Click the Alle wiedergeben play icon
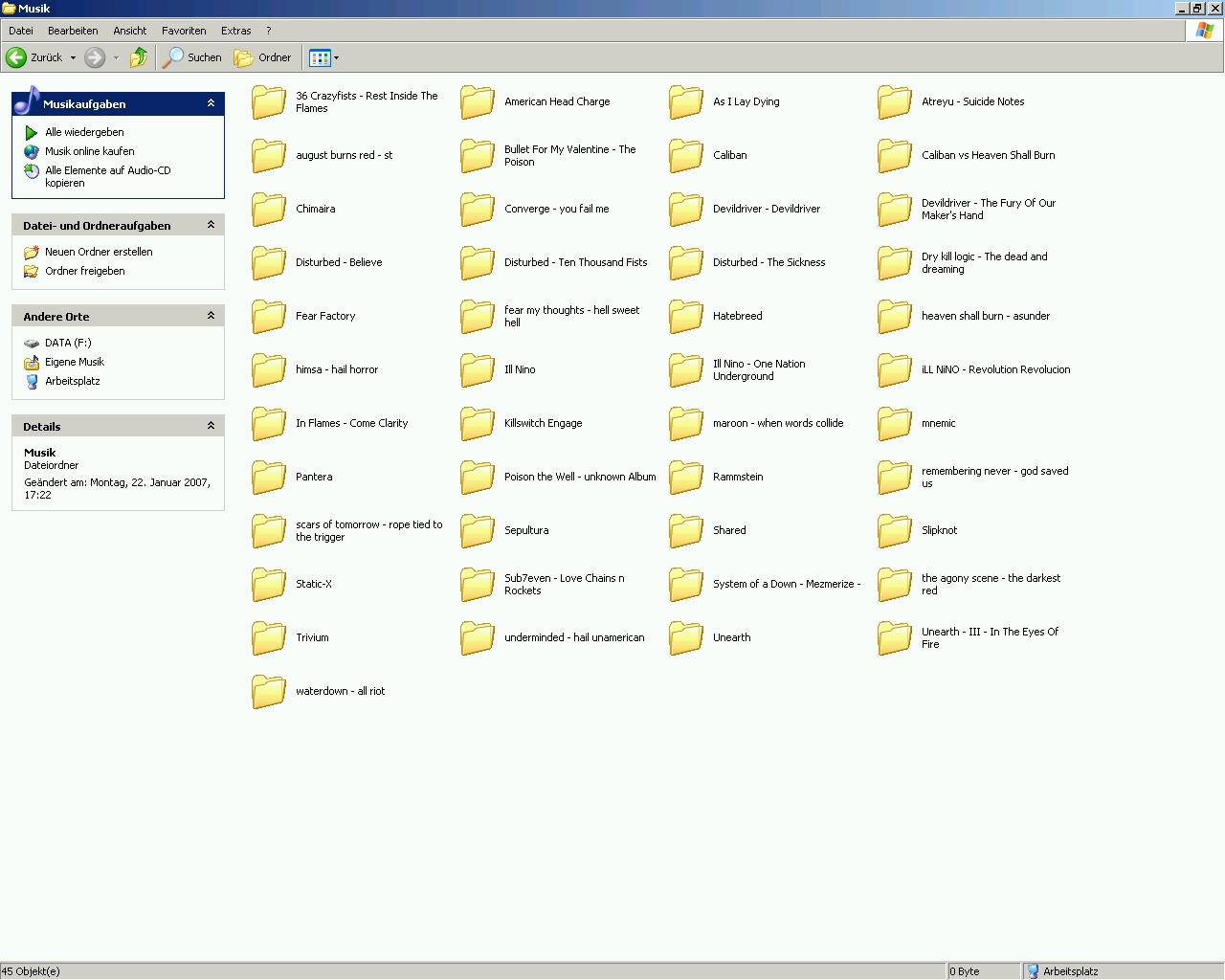Viewport: 1225px width, 980px height. coord(32,132)
